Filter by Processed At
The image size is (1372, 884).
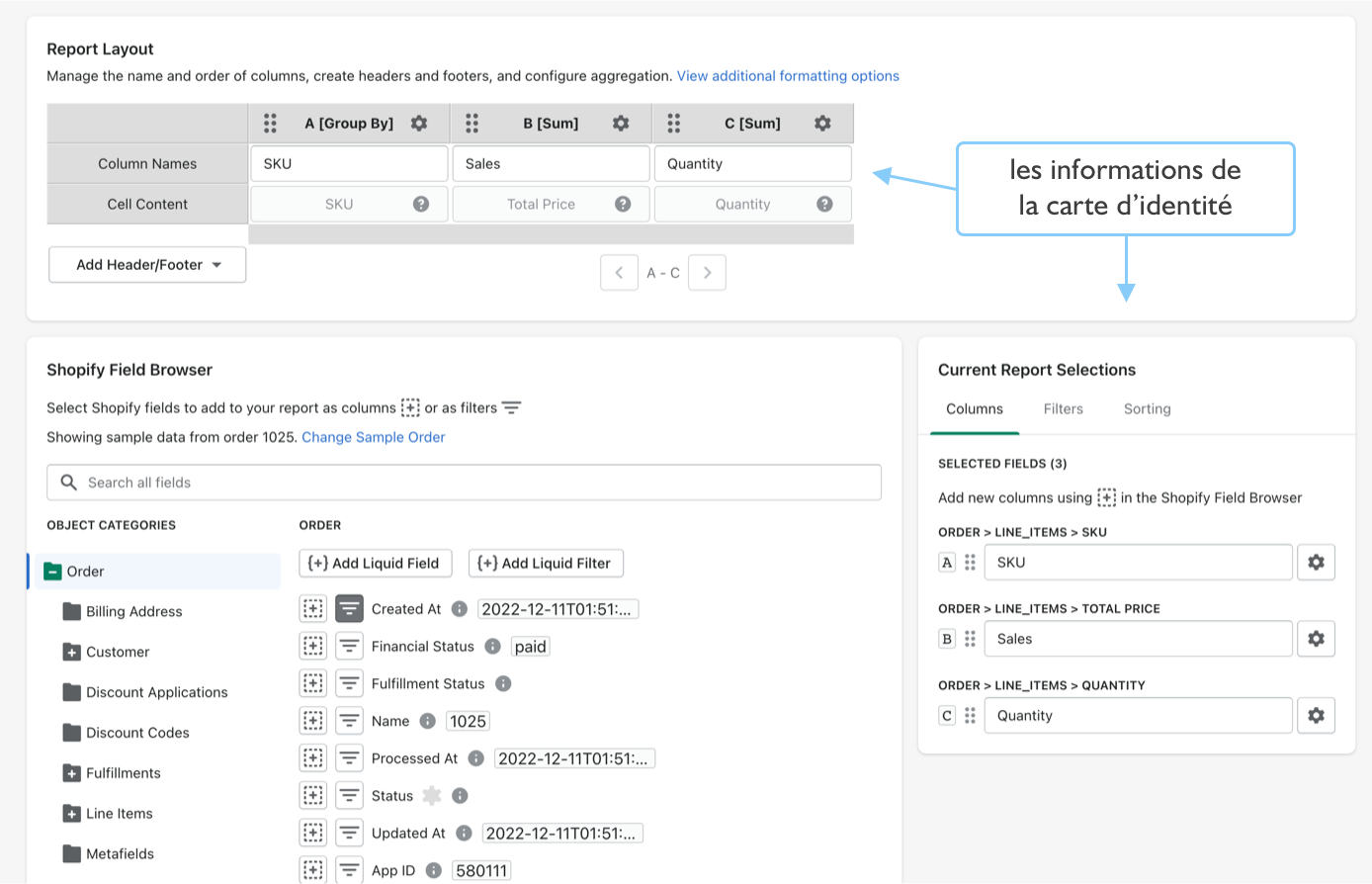coord(349,758)
